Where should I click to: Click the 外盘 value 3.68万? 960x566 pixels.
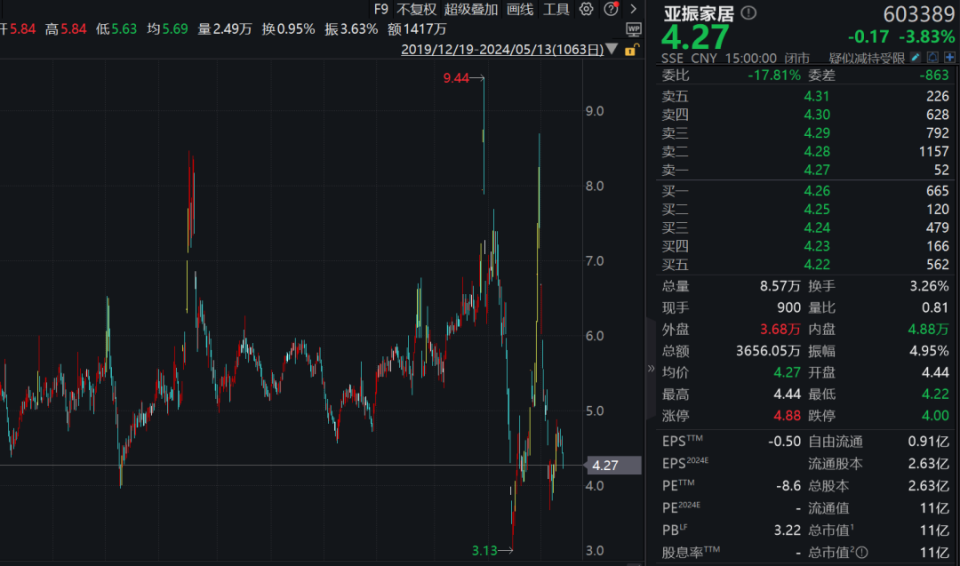click(x=780, y=329)
